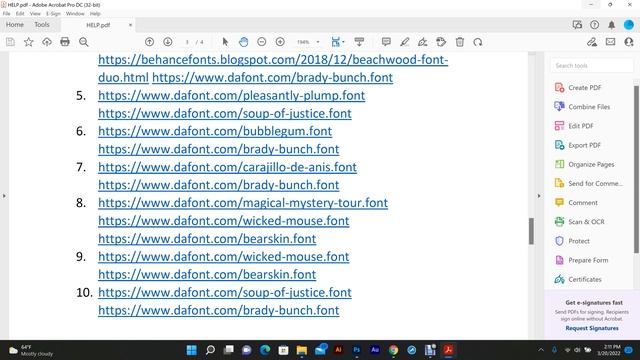This screenshot has width=640, height=360.
Task: Open the Fill & Sign pen icon
Action: (x=592, y=42)
